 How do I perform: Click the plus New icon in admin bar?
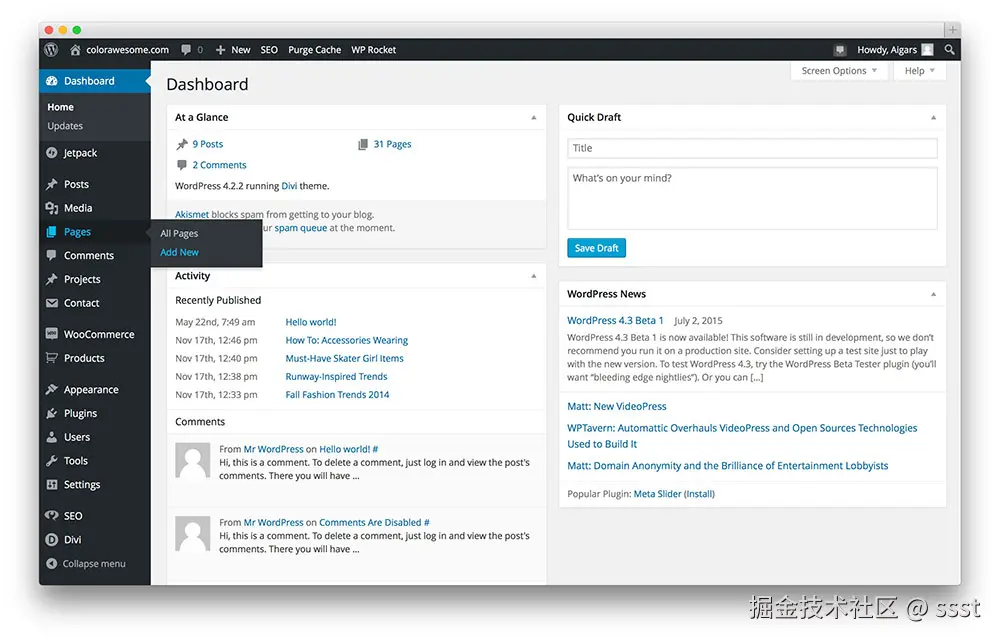pos(220,50)
